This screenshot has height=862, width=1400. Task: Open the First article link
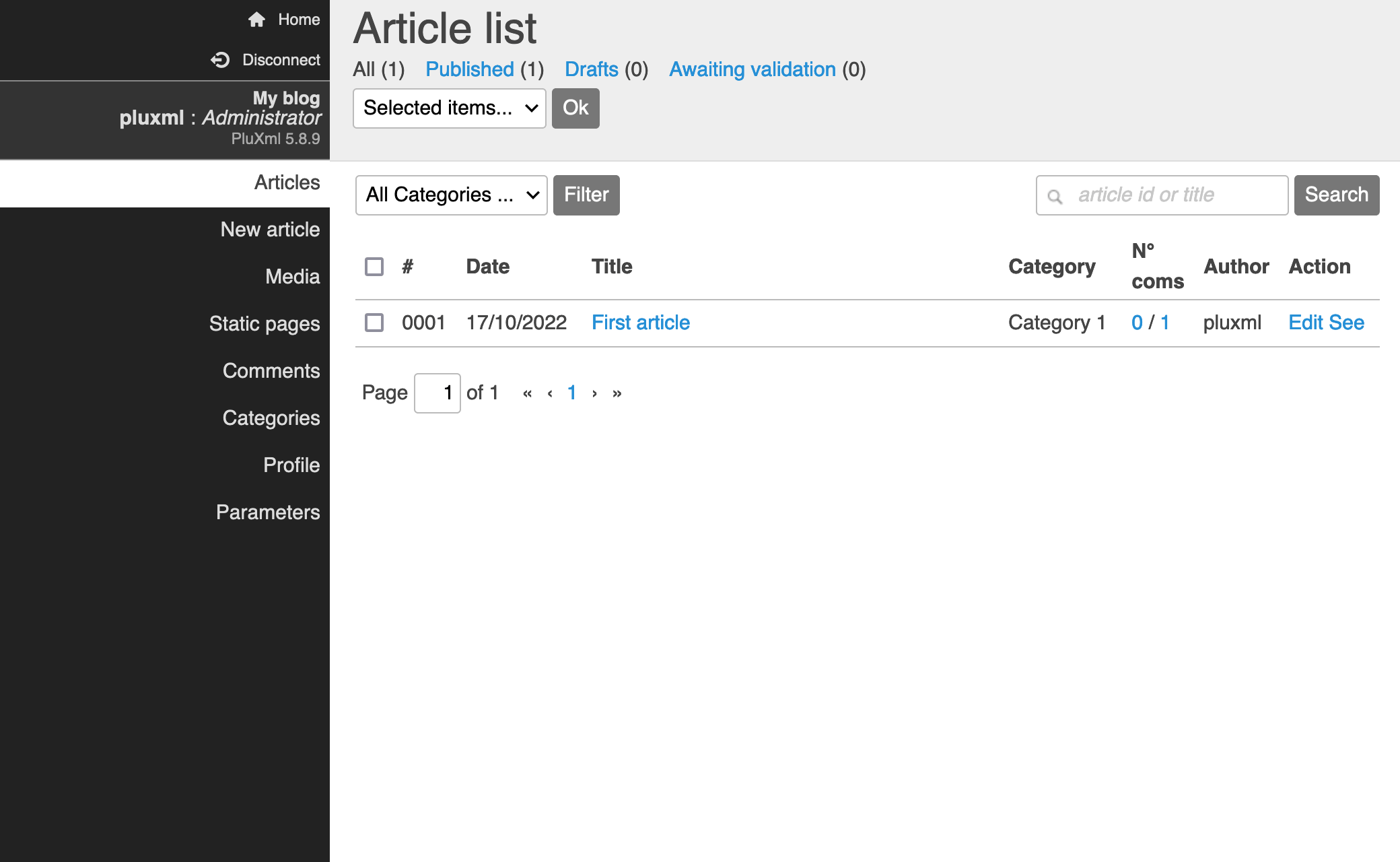click(x=640, y=323)
